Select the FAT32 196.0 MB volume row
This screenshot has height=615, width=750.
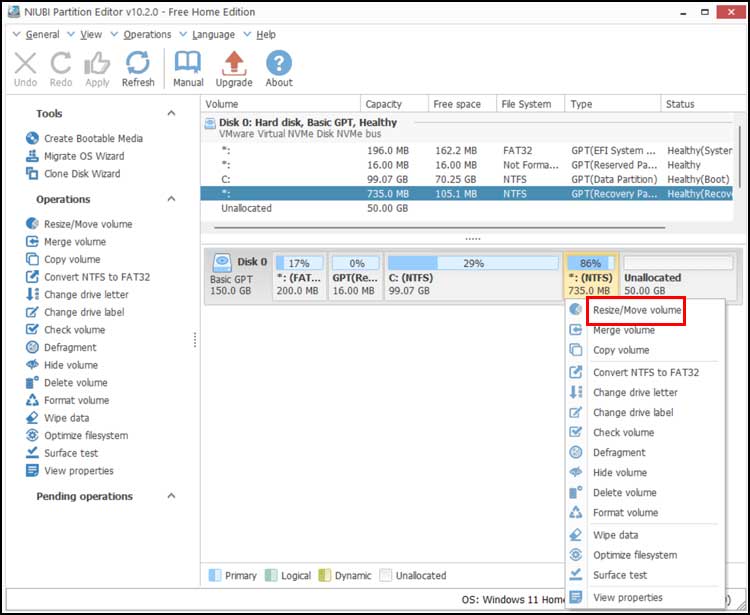click(x=467, y=151)
